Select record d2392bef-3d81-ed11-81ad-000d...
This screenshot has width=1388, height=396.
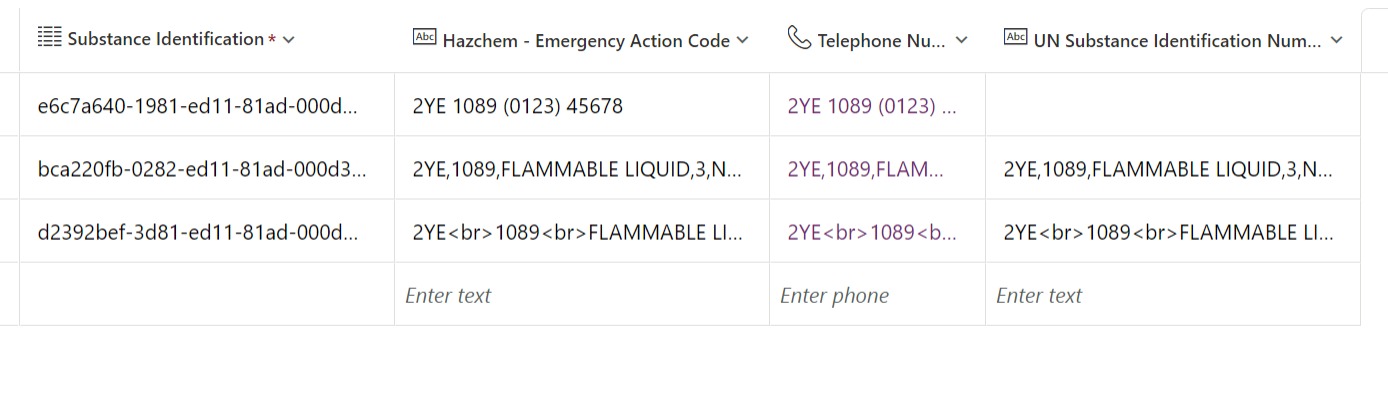197,232
